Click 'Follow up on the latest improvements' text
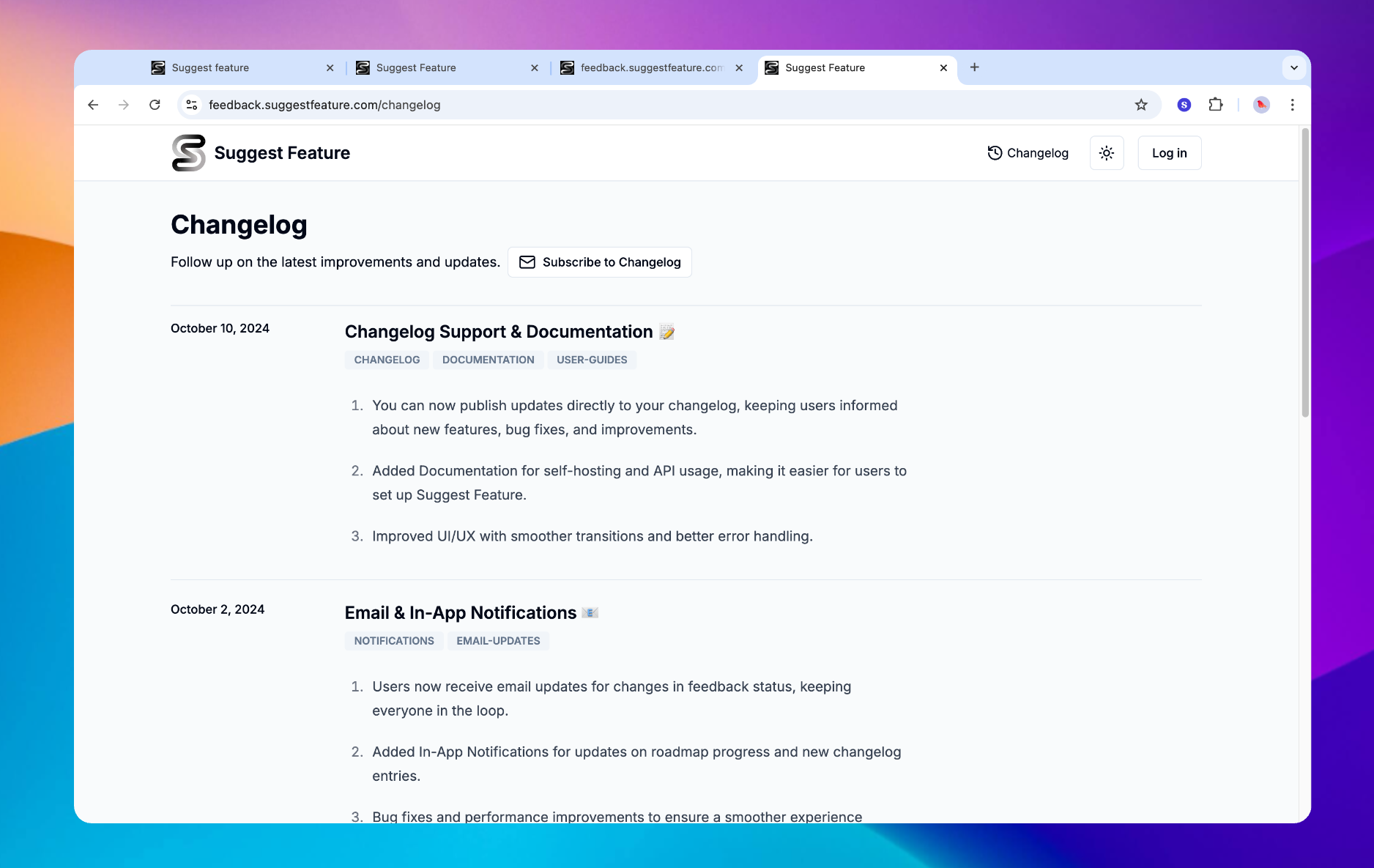This screenshot has height=868, width=1374. [335, 262]
